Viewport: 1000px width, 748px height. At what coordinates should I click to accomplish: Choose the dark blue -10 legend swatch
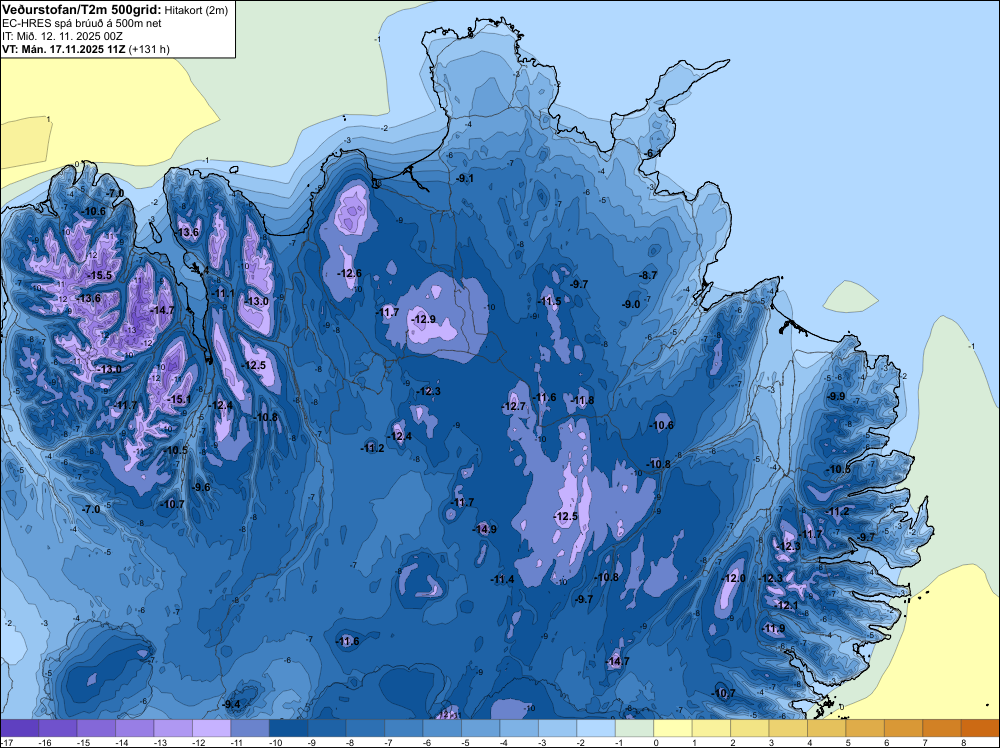point(288,728)
